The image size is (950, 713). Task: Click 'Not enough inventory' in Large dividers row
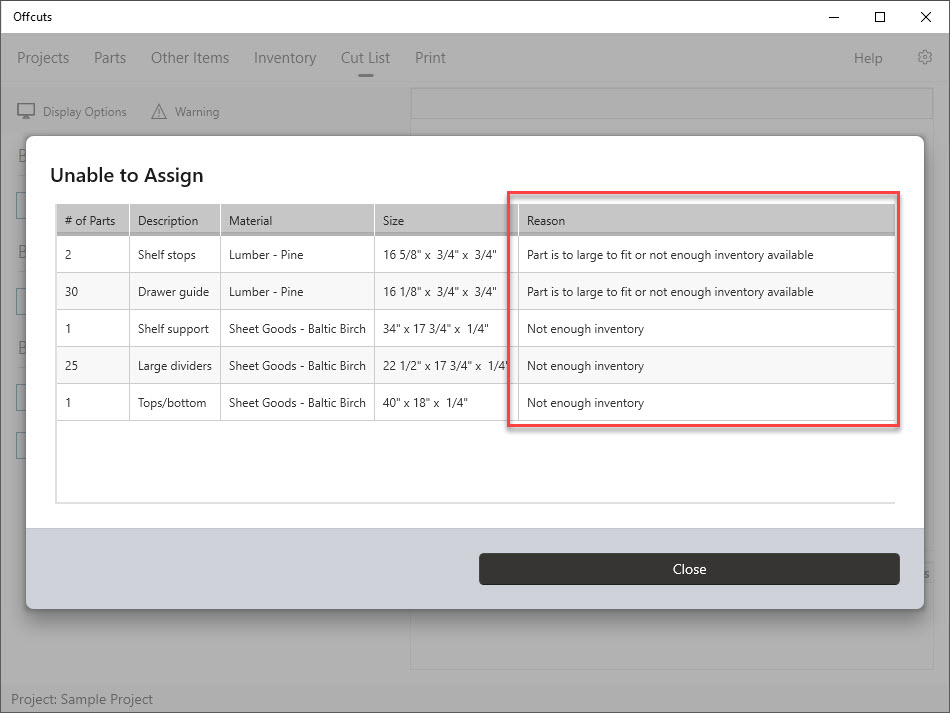click(585, 366)
